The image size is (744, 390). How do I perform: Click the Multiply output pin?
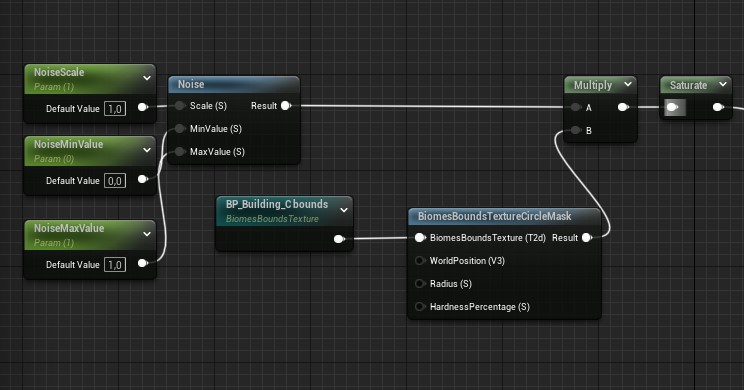(623, 107)
